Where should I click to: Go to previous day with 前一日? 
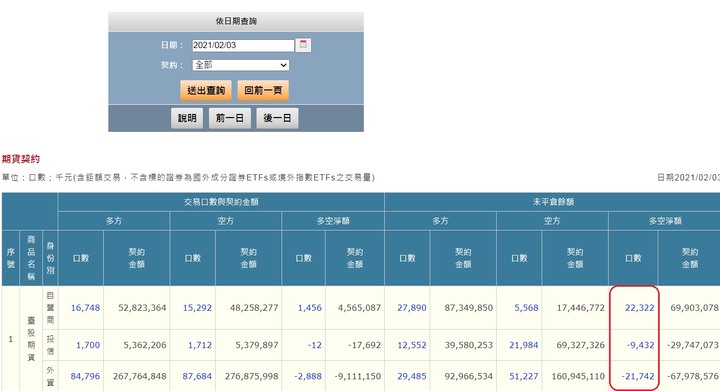pos(230,118)
